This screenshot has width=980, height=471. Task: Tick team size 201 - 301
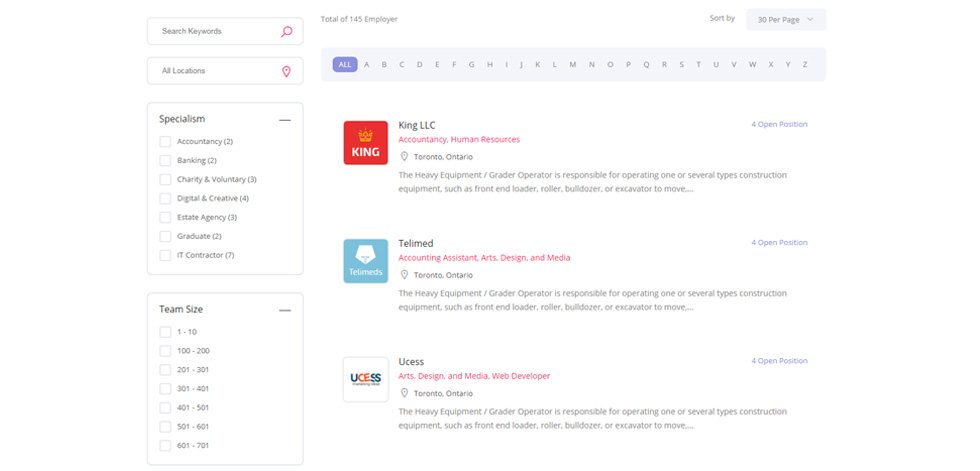(x=165, y=370)
